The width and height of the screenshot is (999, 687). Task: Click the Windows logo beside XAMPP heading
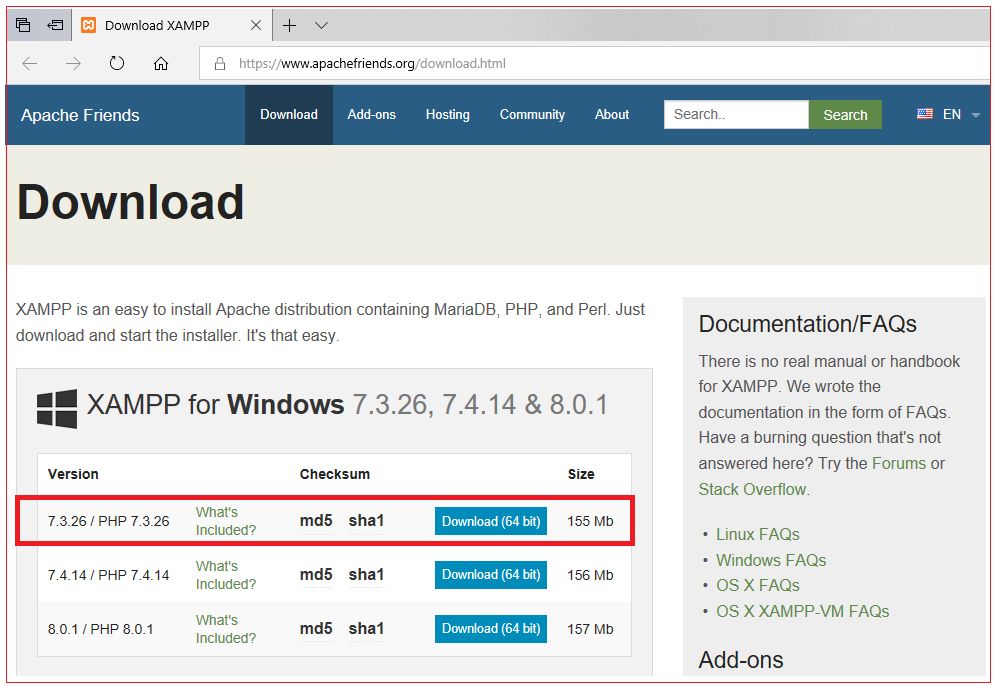pyautogui.click(x=56, y=405)
